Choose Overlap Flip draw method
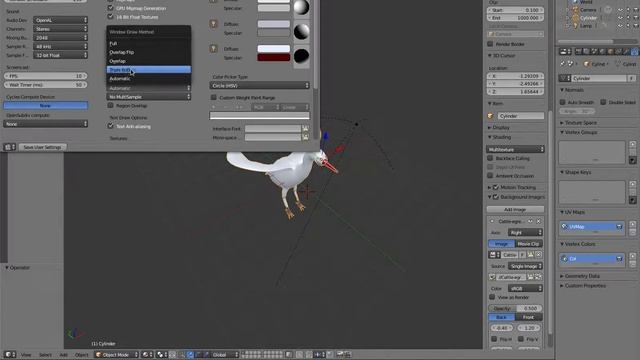This screenshot has height=360, width=640. (x=149, y=52)
